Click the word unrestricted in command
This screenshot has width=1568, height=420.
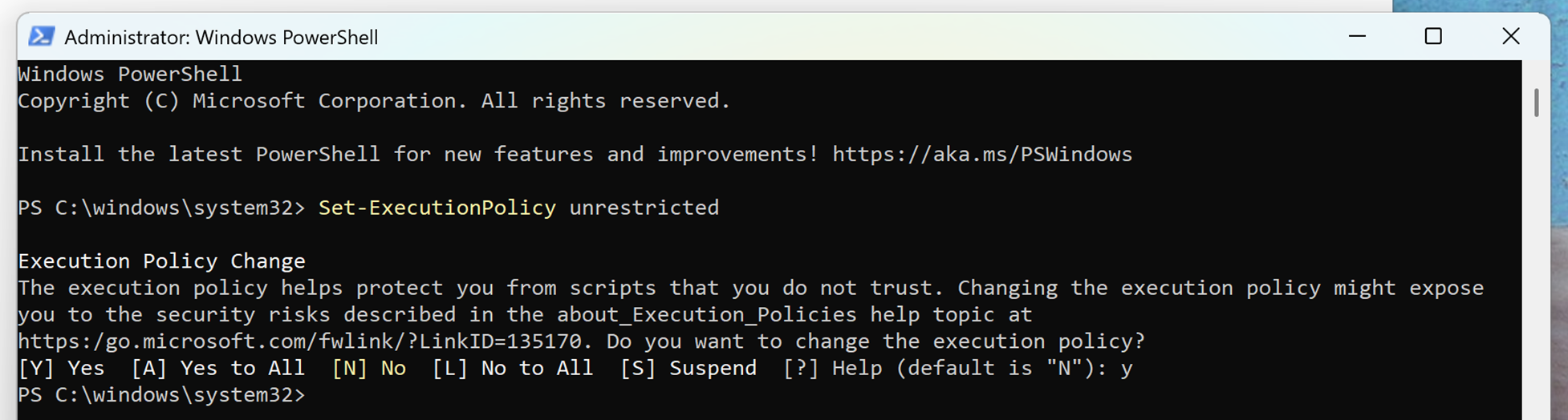[644, 208]
